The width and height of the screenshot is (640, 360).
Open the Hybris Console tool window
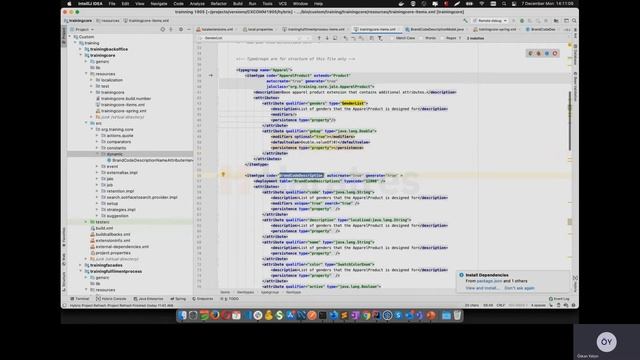tap(111, 299)
